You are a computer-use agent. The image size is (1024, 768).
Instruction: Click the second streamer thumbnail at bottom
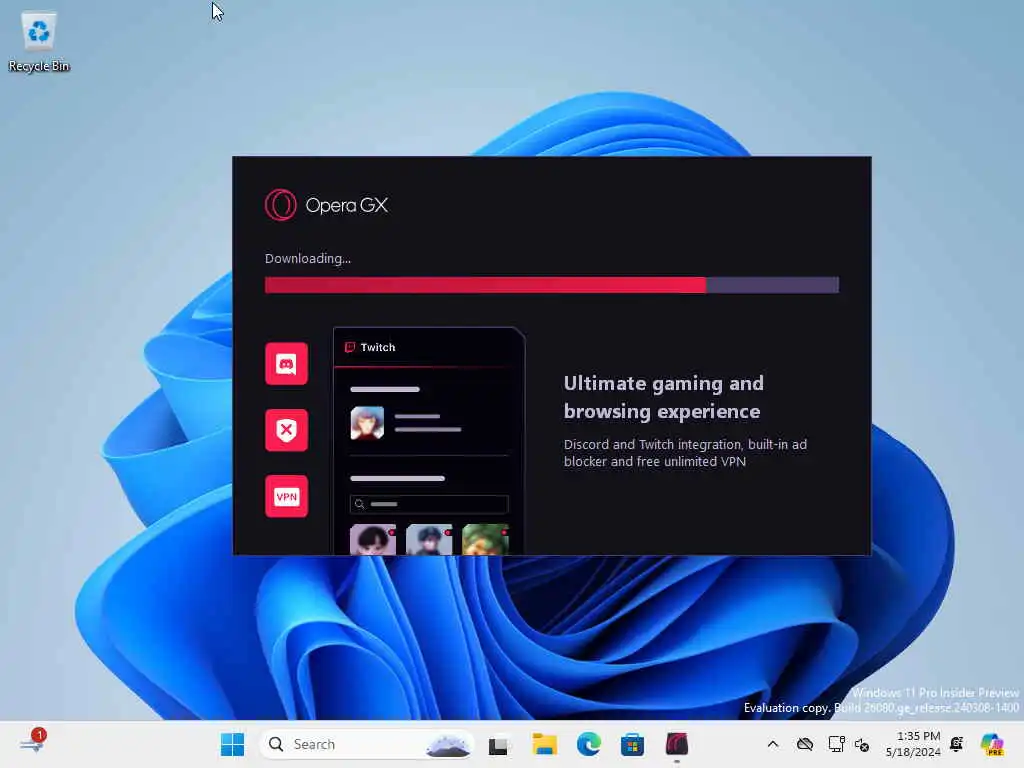coord(429,539)
